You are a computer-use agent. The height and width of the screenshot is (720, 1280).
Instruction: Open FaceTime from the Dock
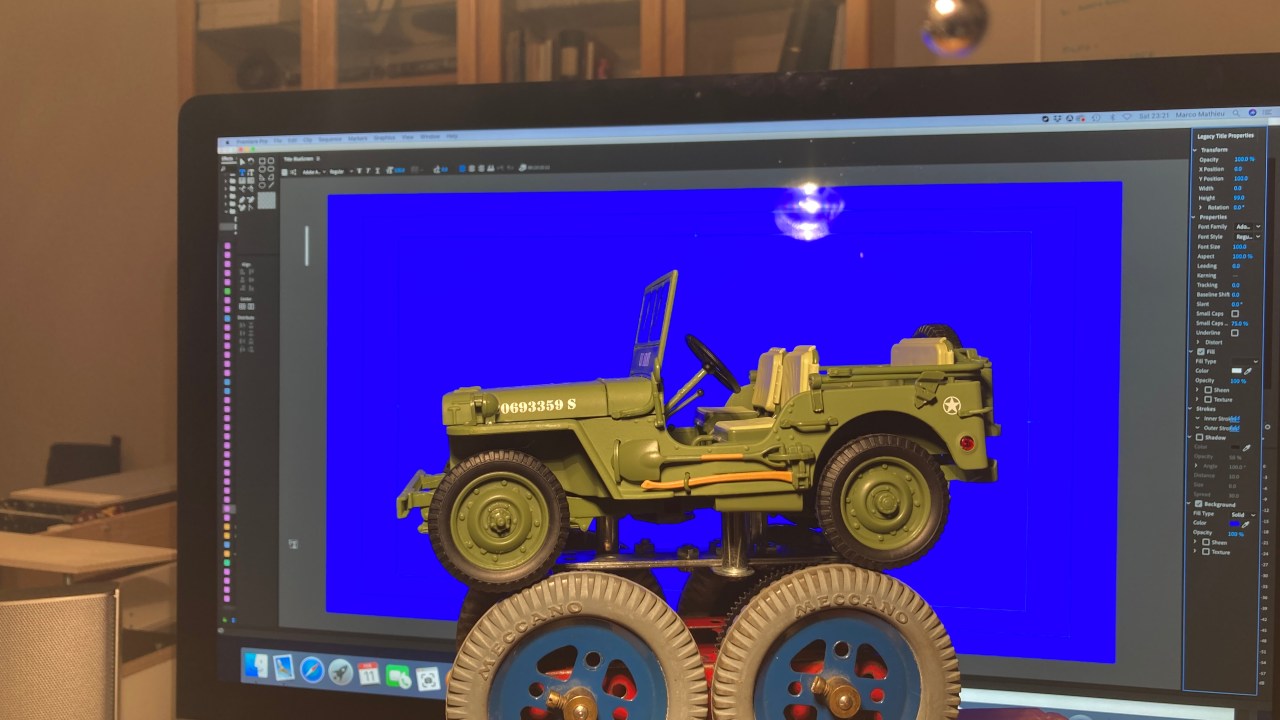398,676
